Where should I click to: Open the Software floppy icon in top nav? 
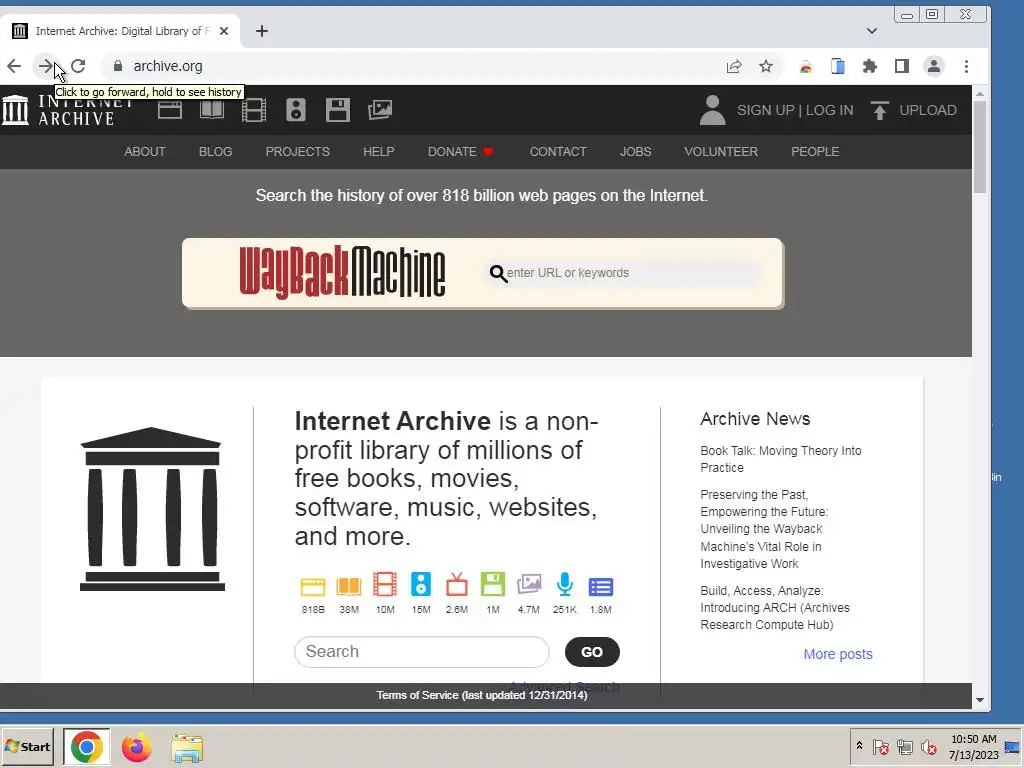338,110
